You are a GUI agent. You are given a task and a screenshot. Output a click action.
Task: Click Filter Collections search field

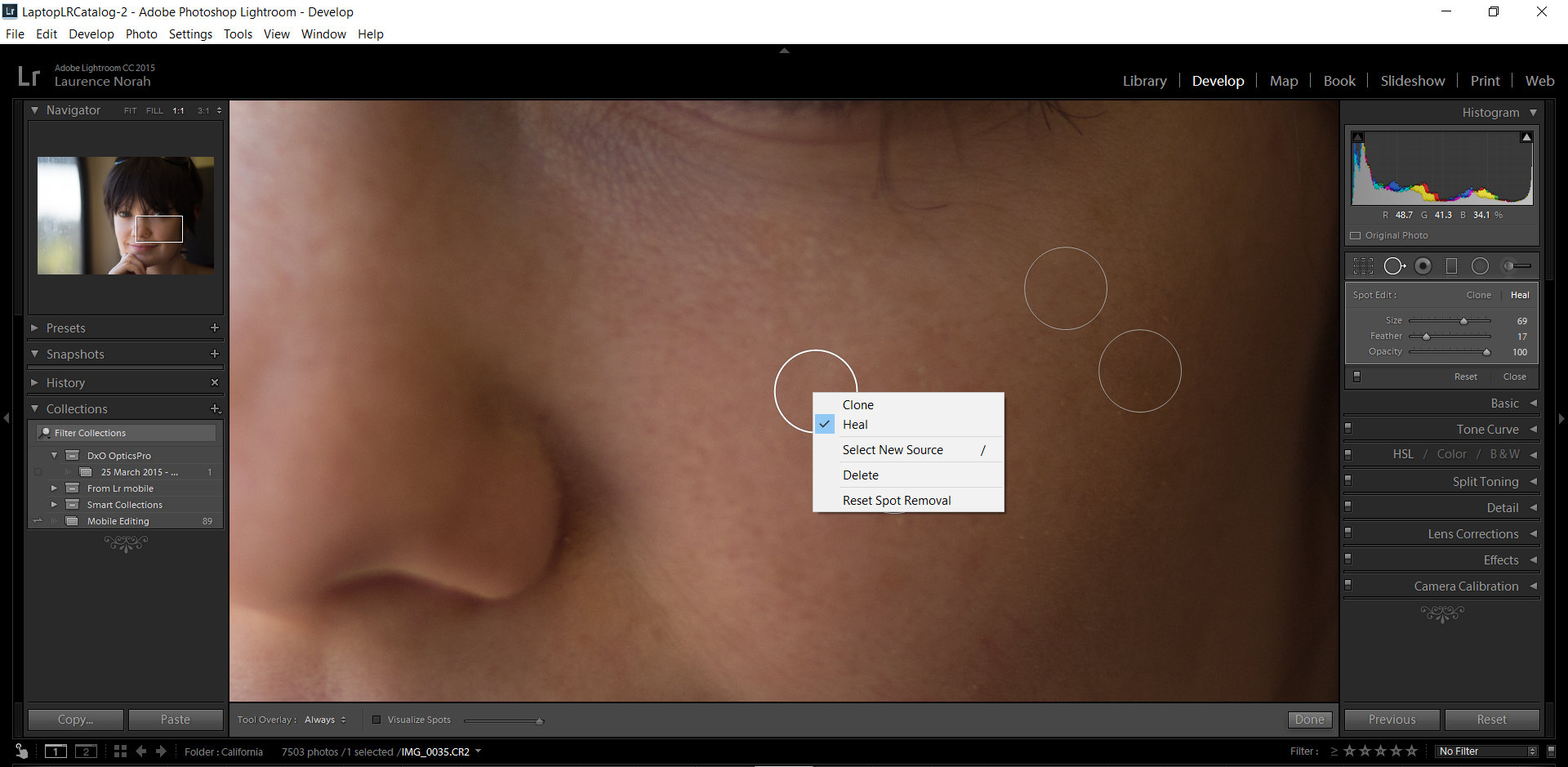tap(127, 433)
